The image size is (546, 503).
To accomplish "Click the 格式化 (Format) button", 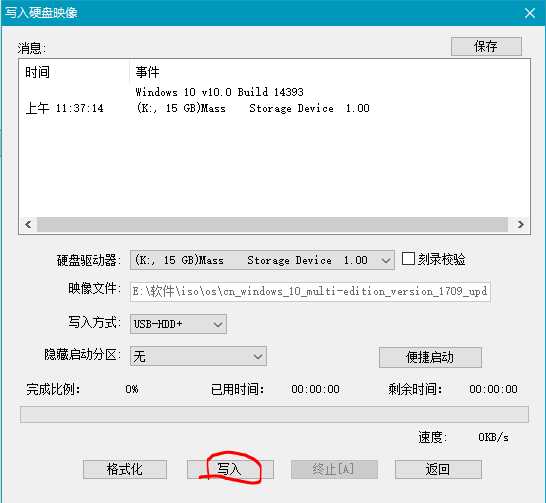I will click(125, 469).
